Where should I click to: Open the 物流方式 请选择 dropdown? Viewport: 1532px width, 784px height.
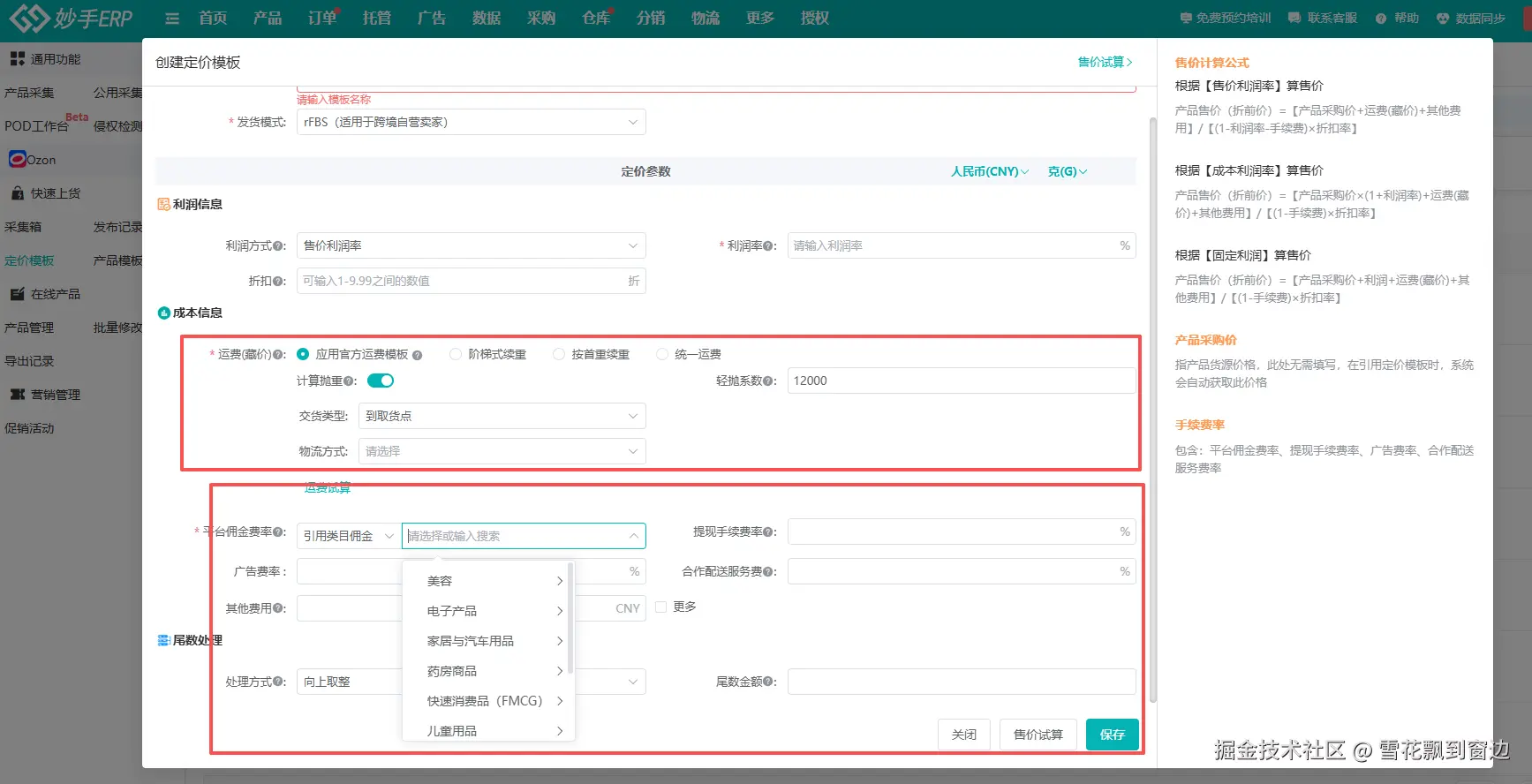(x=502, y=451)
